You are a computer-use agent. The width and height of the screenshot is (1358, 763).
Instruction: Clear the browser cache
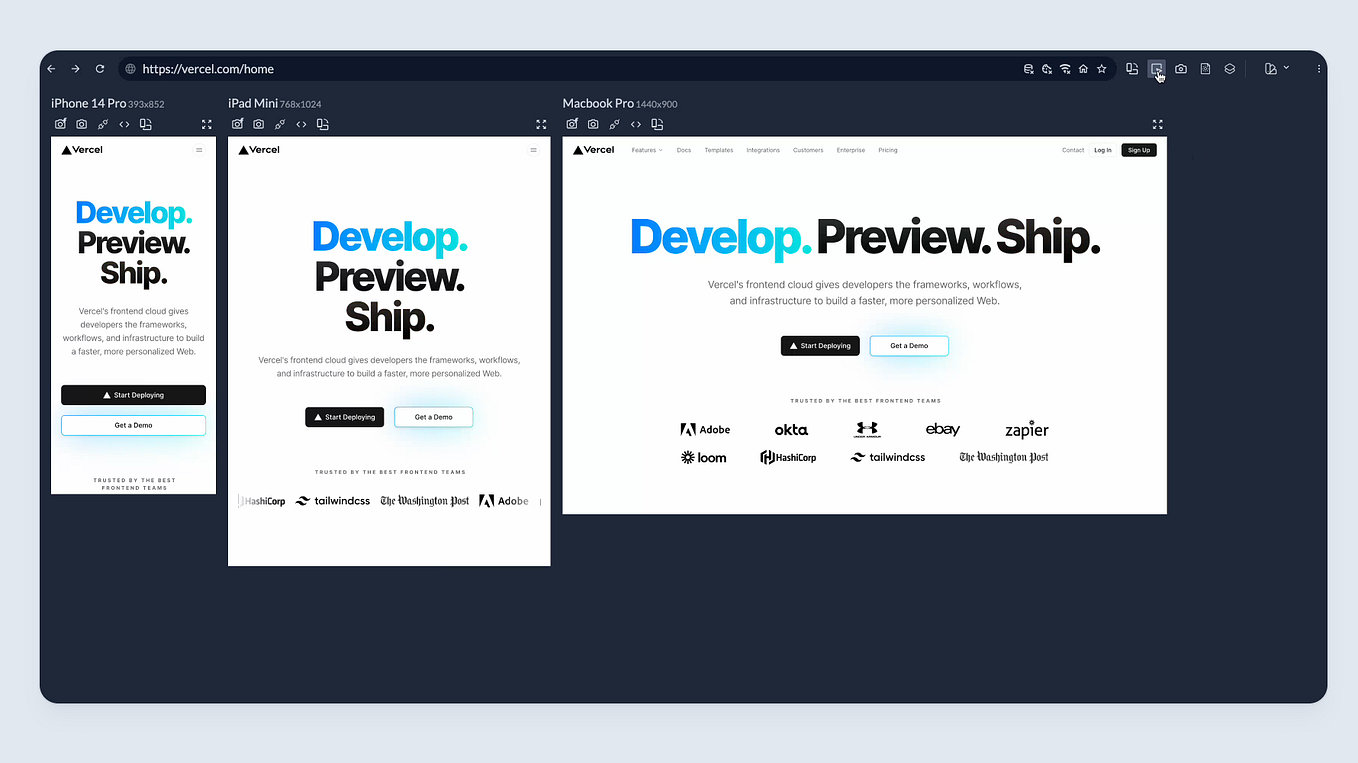1028,68
